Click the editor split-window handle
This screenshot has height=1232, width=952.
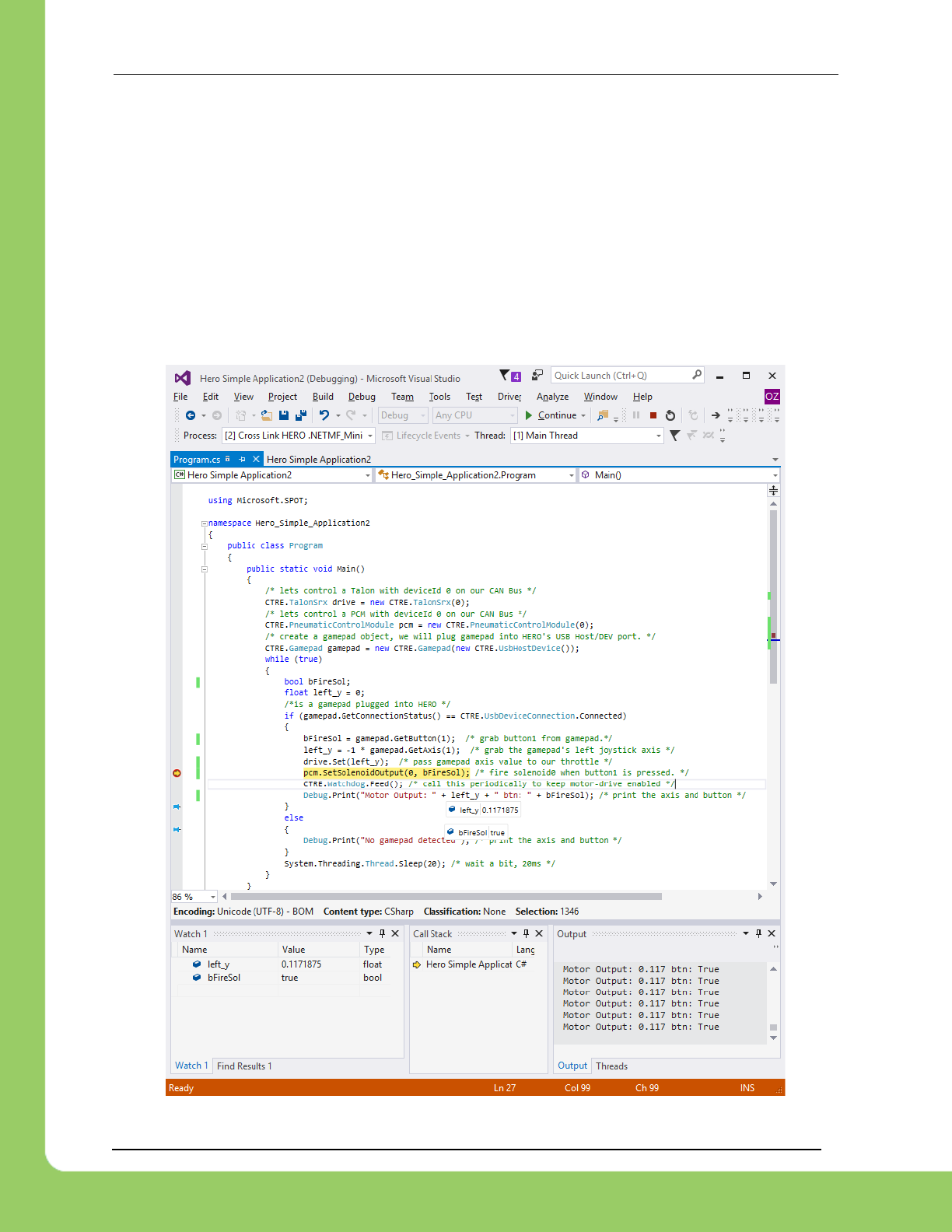(x=773, y=490)
